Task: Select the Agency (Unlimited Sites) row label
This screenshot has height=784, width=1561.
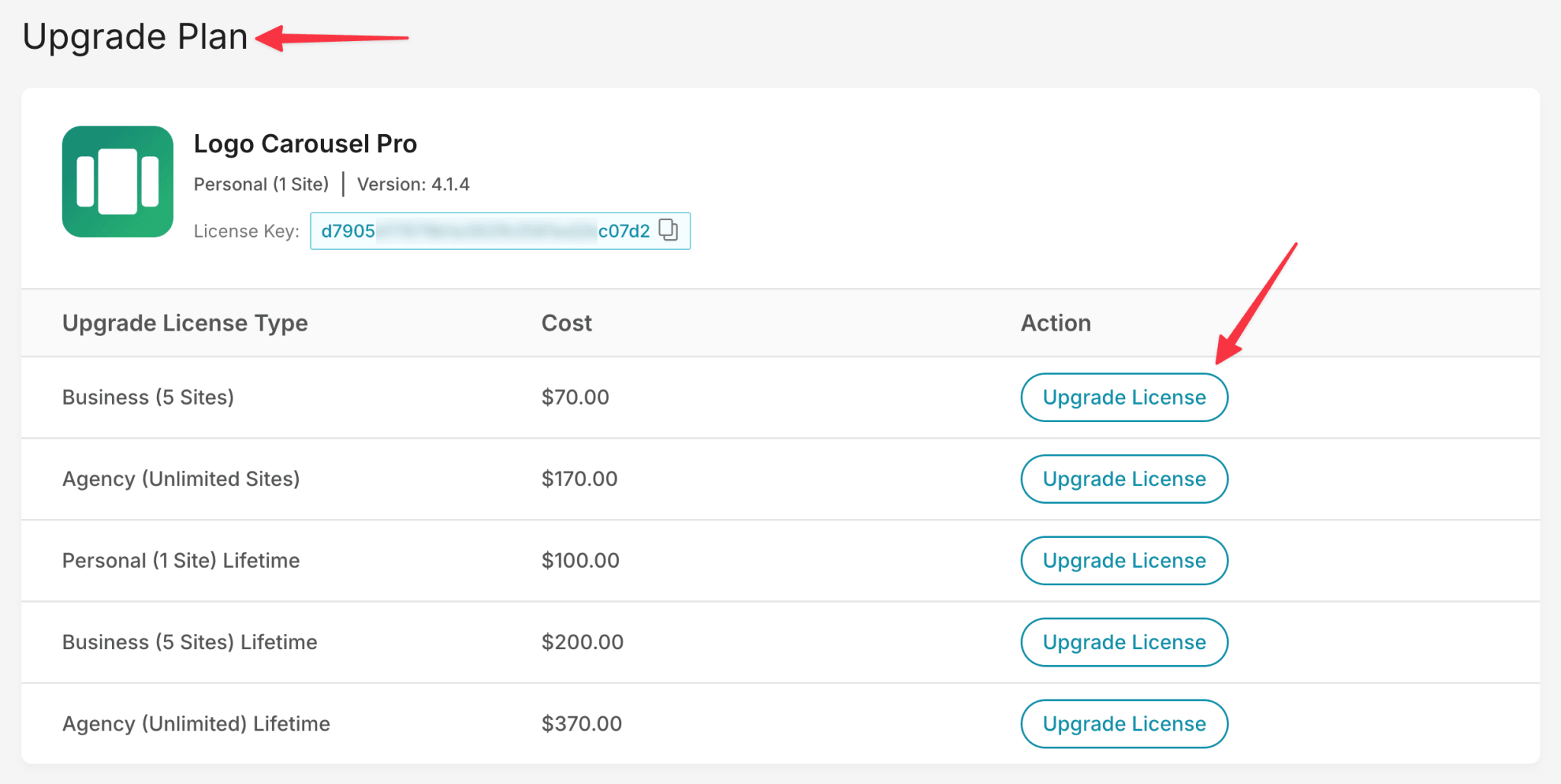Action: click(181, 478)
